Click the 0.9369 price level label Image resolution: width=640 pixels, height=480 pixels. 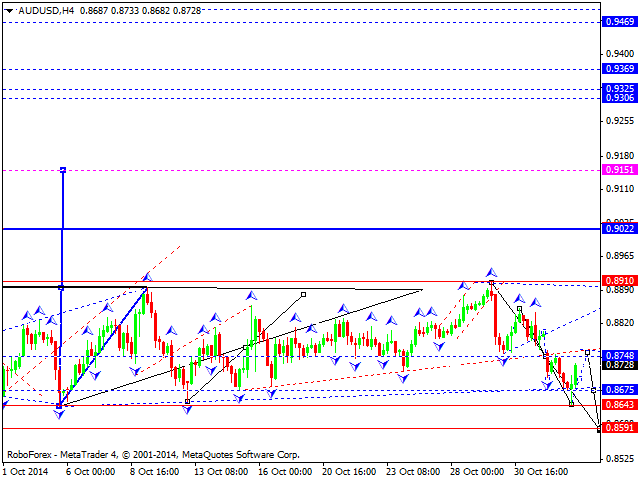[x=616, y=69]
